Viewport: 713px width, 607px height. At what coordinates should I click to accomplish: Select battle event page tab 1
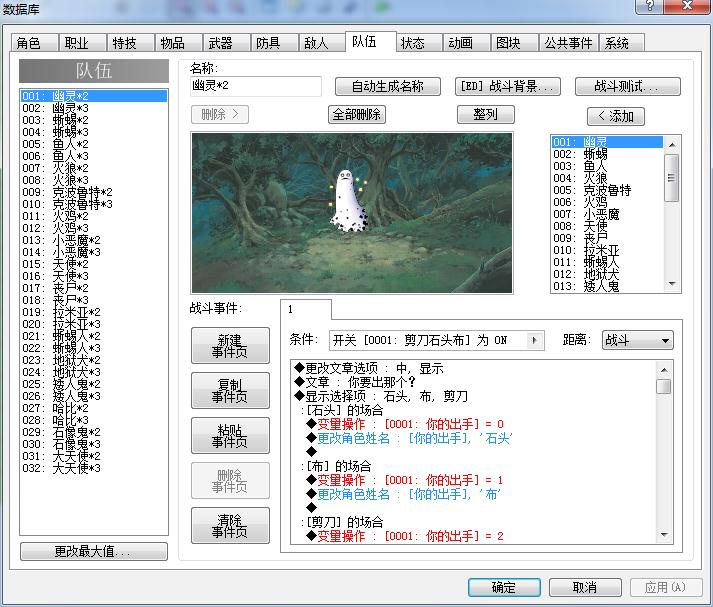[x=306, y=310]
